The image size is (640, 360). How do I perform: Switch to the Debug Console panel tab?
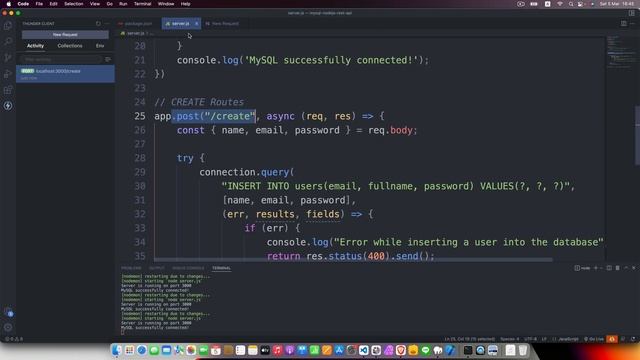pyautogui.click(x=188, y=268)
